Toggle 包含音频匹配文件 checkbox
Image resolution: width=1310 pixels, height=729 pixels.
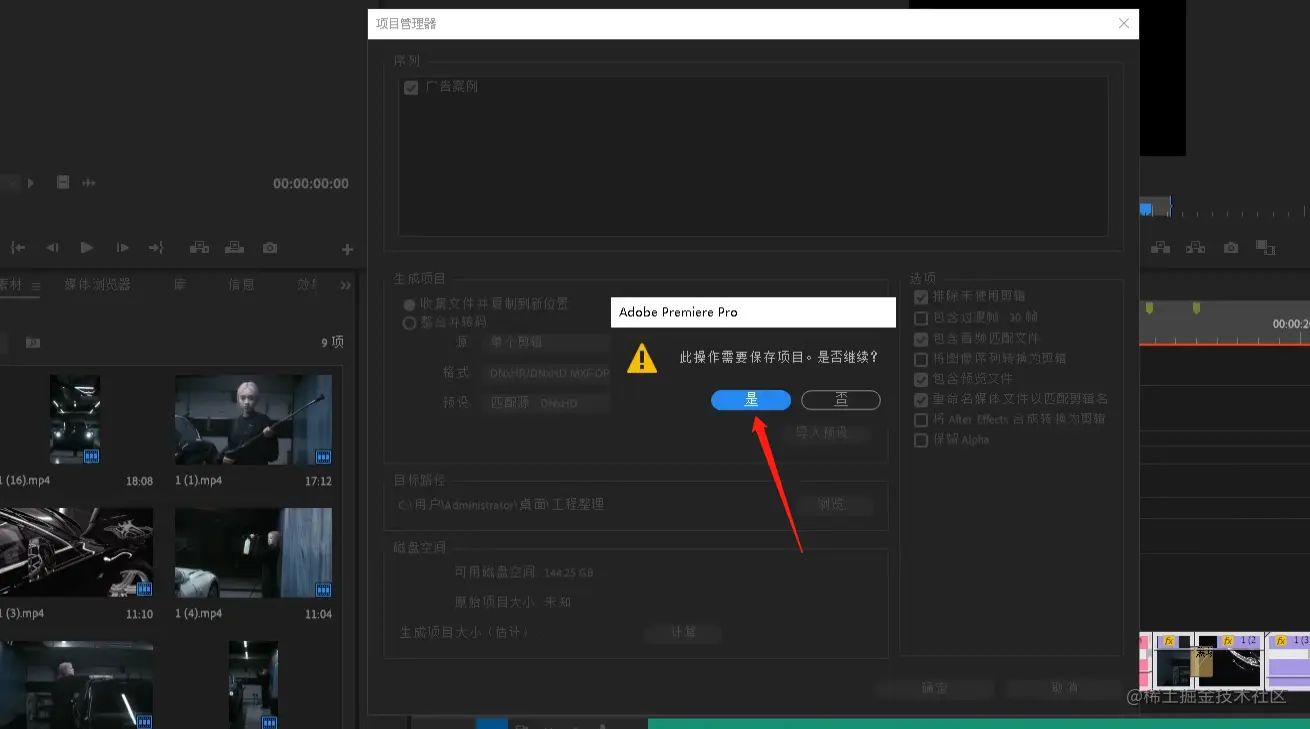921,339
